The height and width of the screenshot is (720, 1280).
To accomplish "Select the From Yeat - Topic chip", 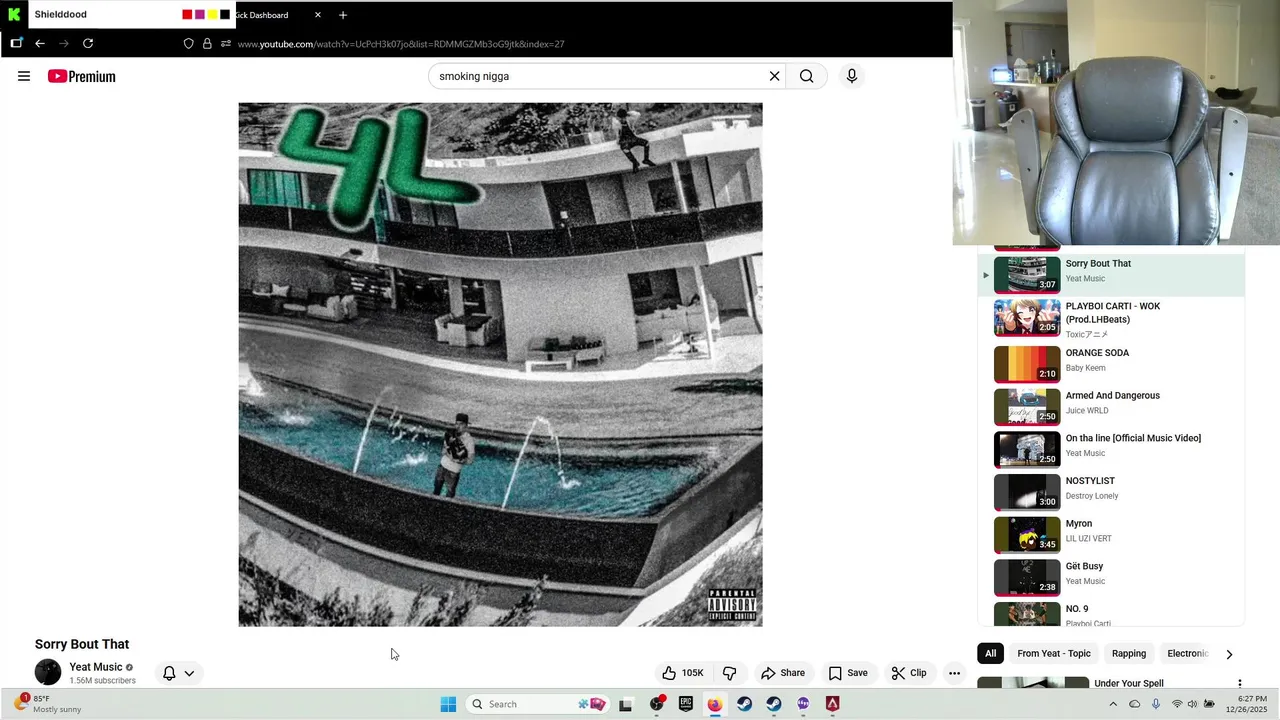I will (x=1054, y=654).
